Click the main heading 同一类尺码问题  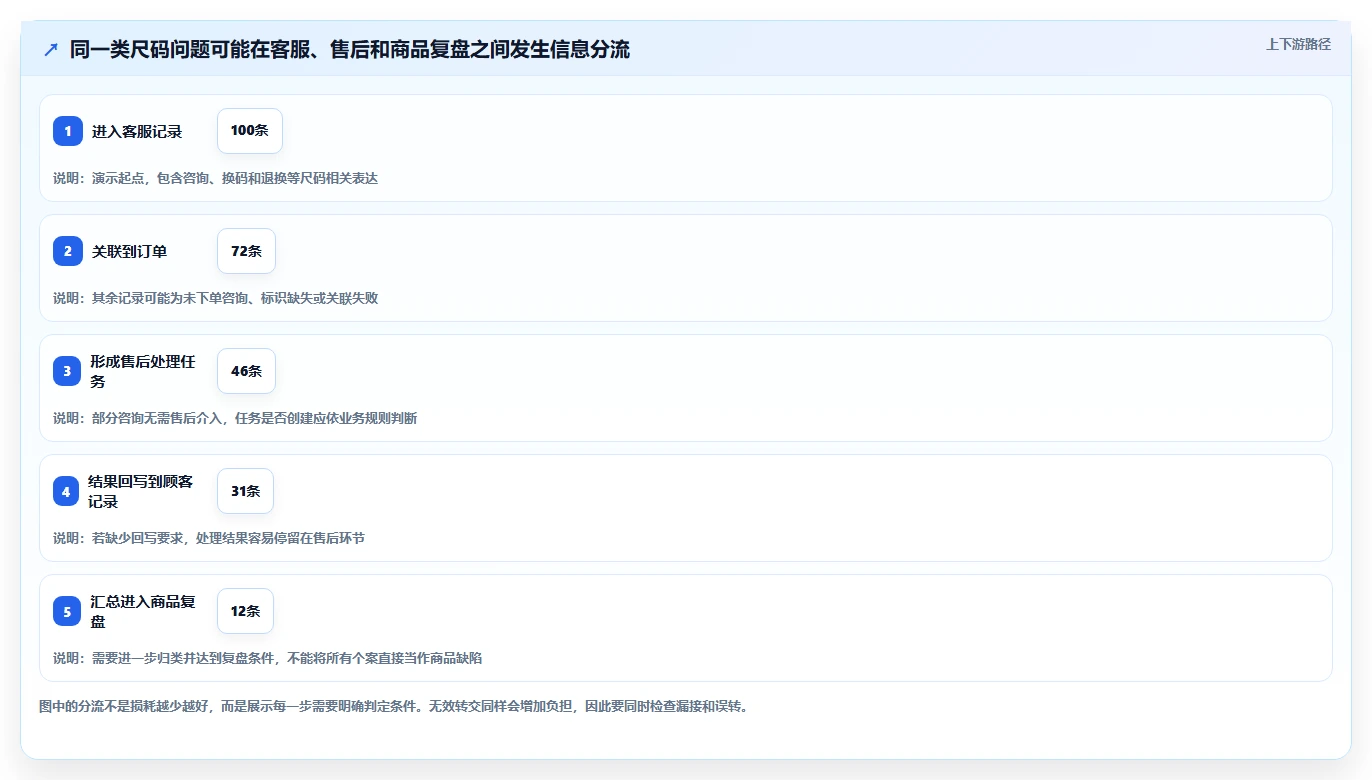[350, 50]
